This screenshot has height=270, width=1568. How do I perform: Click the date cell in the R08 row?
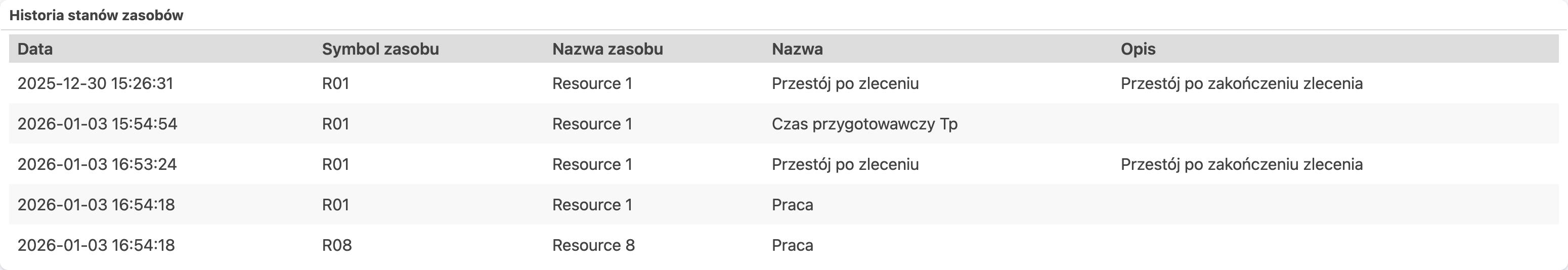tap(96, 245)
